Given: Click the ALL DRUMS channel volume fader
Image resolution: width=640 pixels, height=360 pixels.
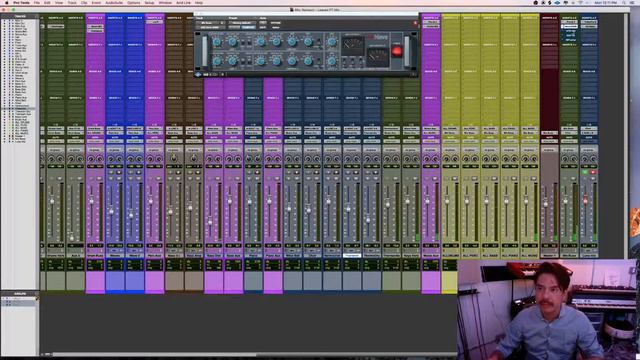Looking at the screenshot, I should (447, 201).
